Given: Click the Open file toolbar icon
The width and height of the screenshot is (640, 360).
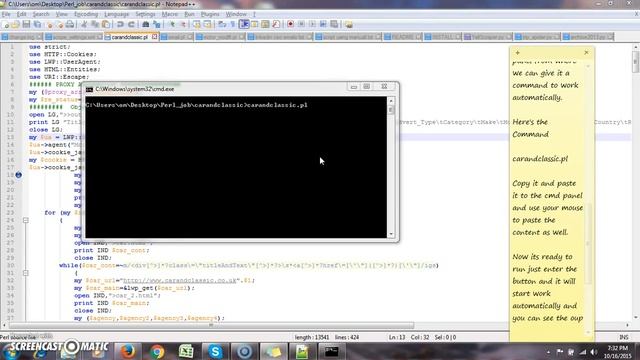Looking at the screenshot, I should [16, 24].
